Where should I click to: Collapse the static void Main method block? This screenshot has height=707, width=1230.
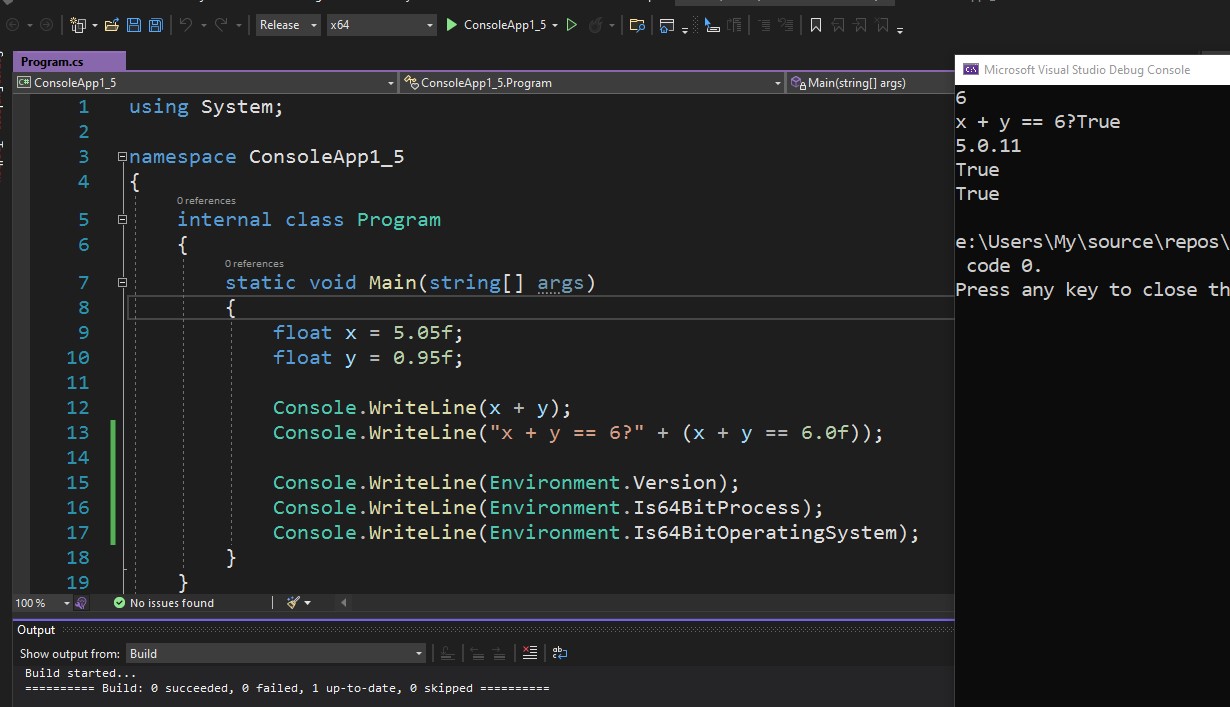point(122,283)
